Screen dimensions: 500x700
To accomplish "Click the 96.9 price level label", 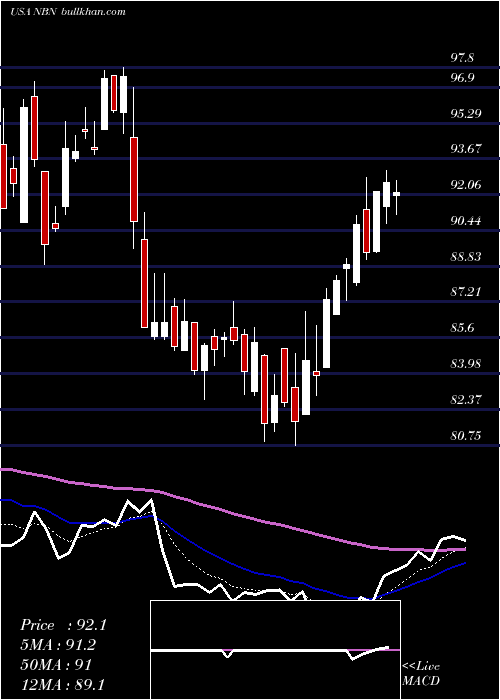I will [462, 78].
